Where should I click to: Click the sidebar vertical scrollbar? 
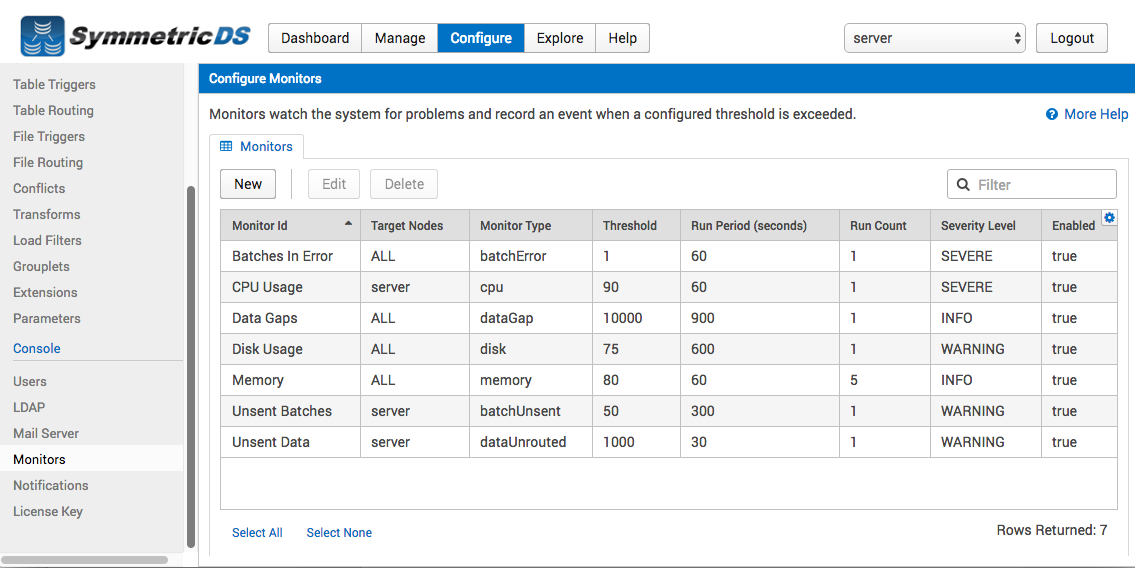[191, 367]
